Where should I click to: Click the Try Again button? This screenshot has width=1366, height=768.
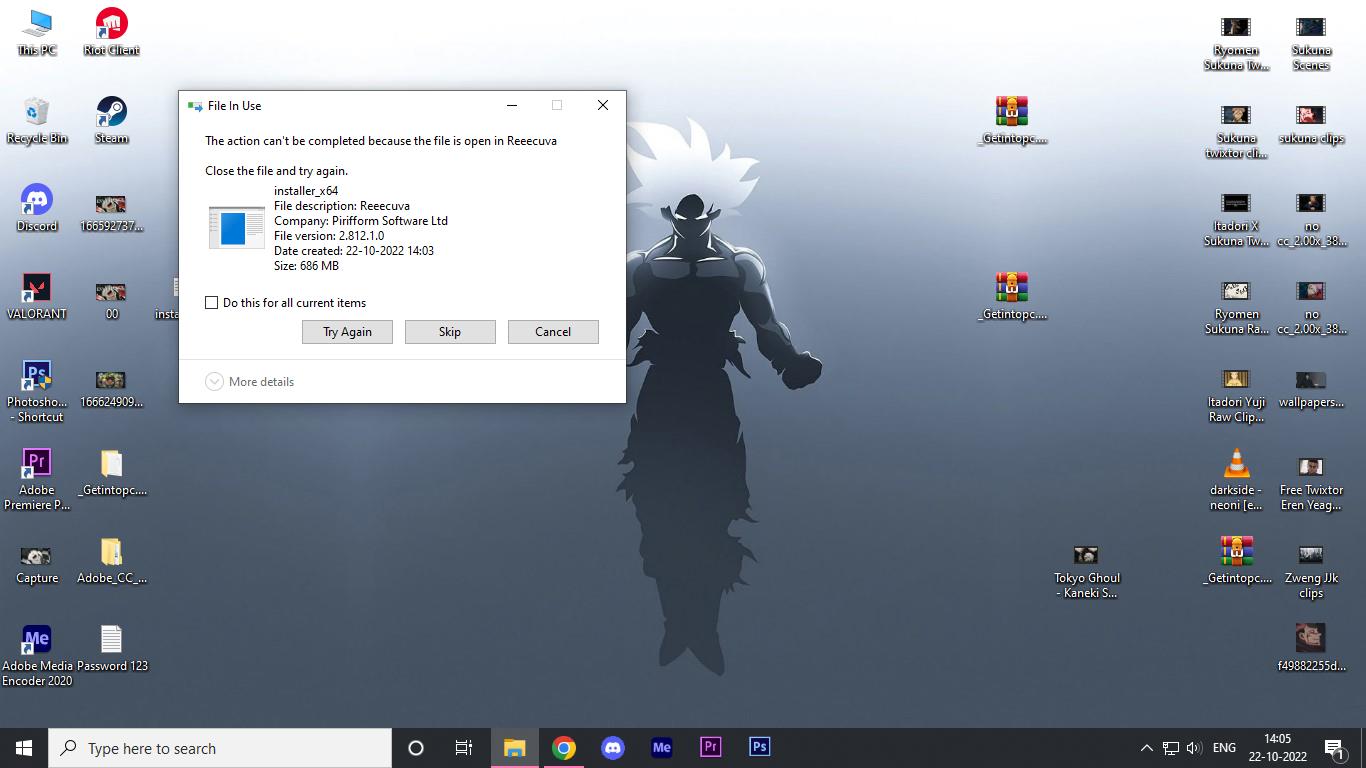click(347, 332)
